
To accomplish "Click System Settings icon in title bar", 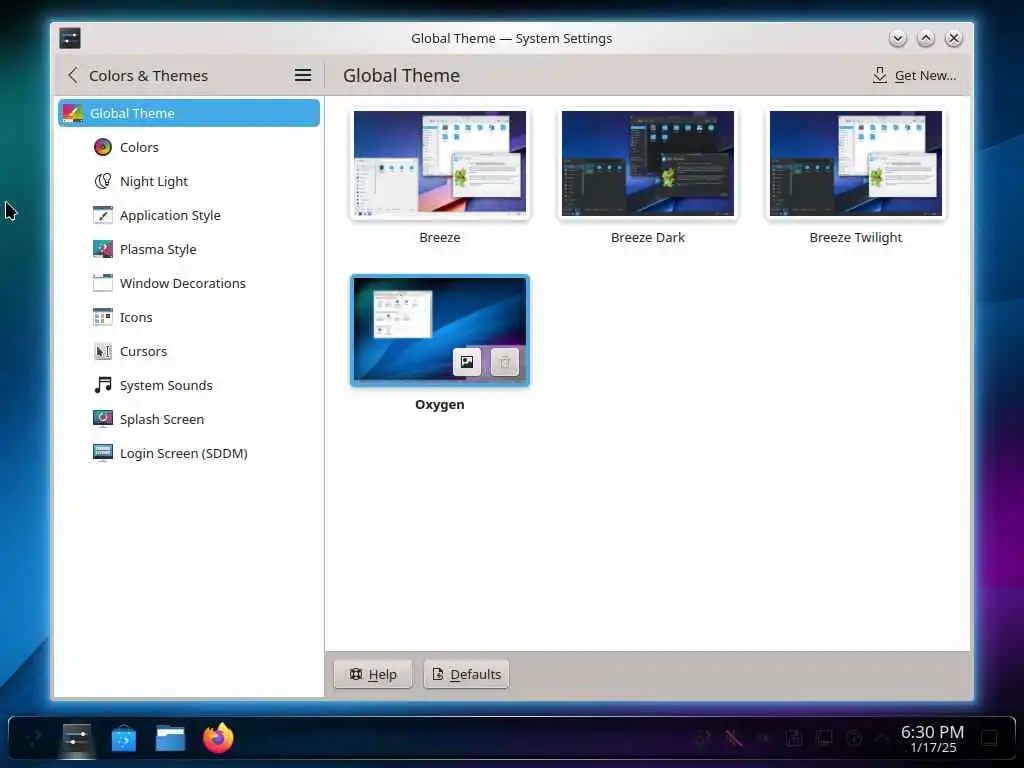I will [70, 38].
